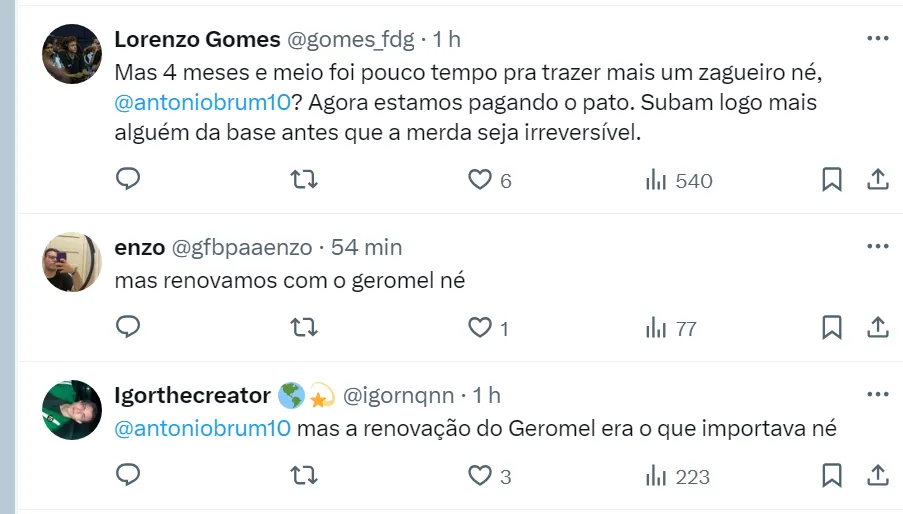Like Lorenzo Gomes's tweet
This screenshot has height=514, width=903.
480,180
